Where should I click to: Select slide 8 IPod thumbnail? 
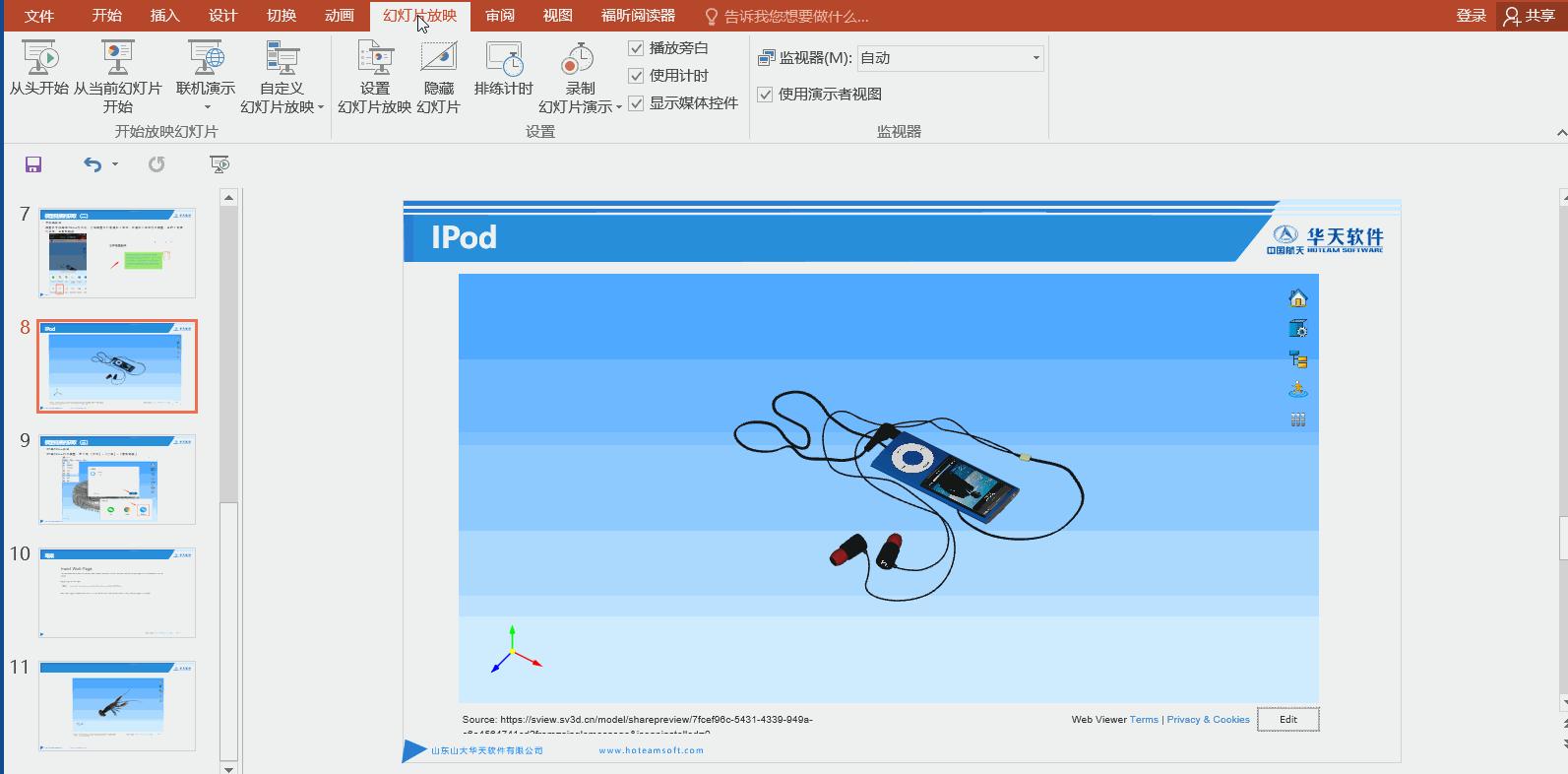(117, 366)
